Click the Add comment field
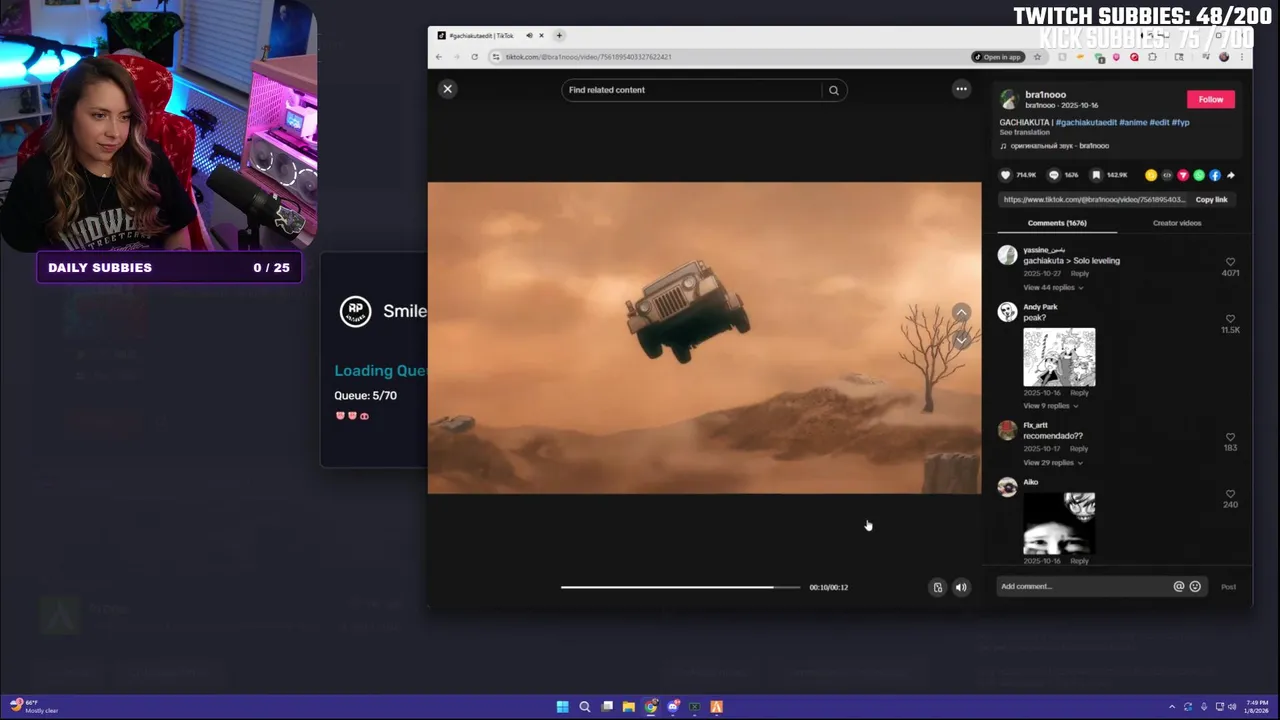This screenshot has height=720, width=1280. [1083, 587]
